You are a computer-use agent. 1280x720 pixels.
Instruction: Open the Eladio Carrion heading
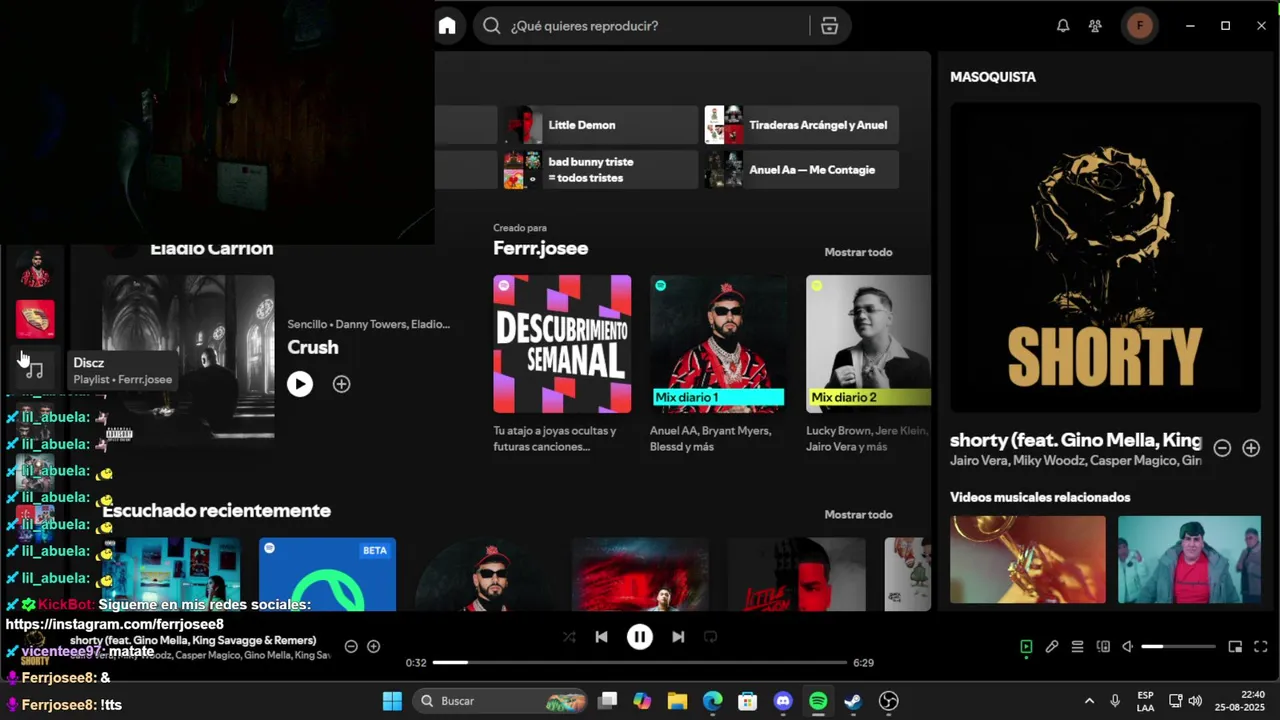[x=211, y=248]
